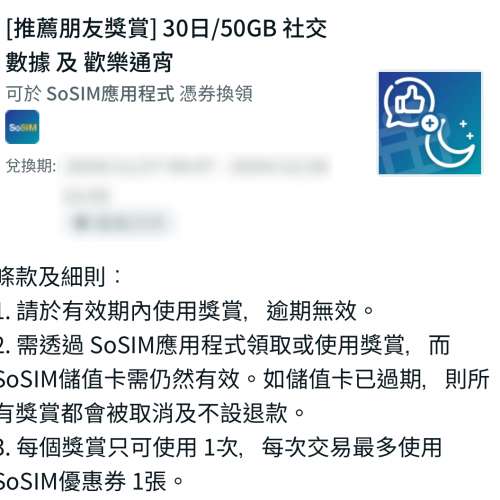
Task: Tap the small stars beside the moon
Action: (467, 130)
